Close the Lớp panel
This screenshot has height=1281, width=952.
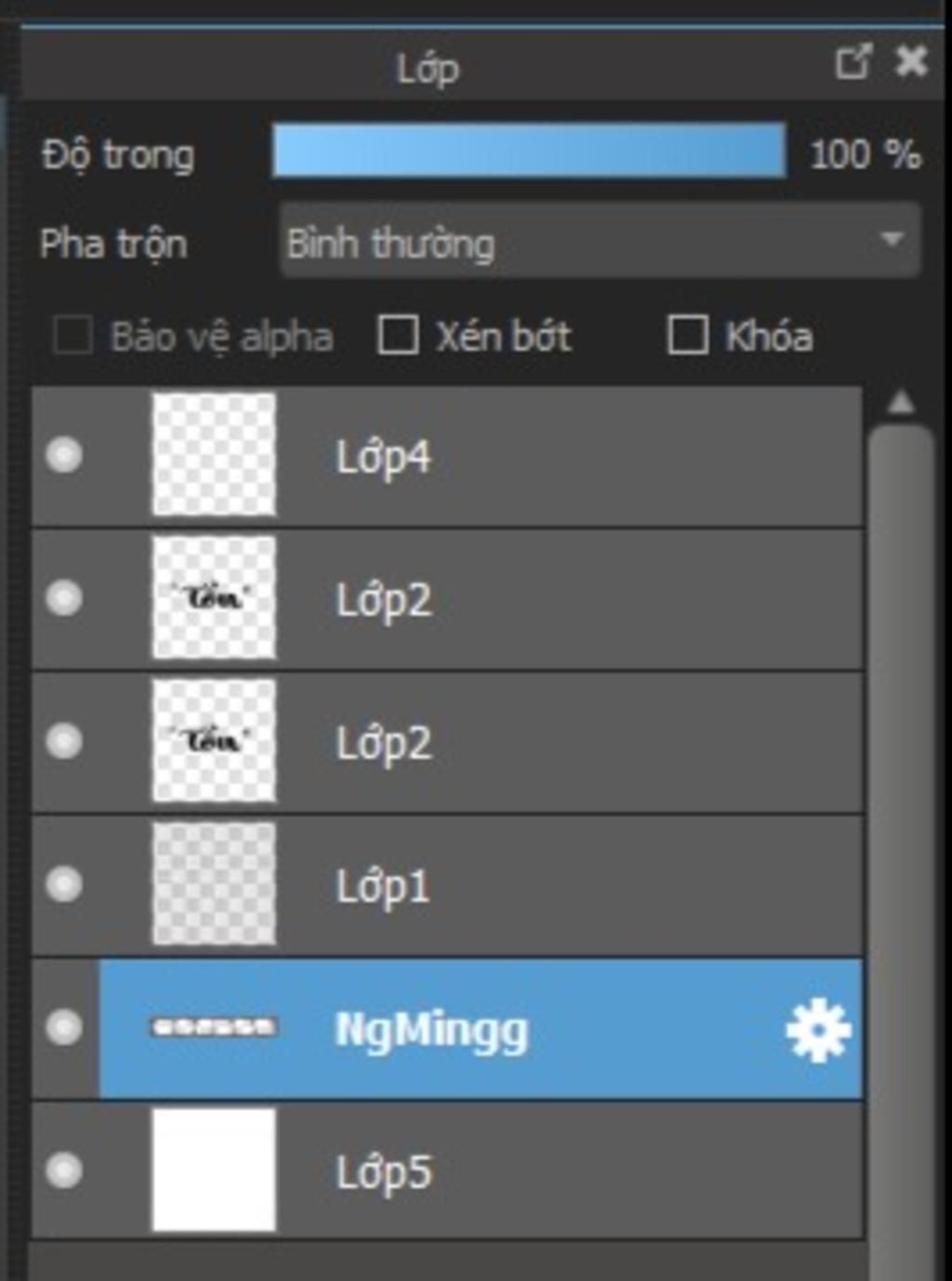coord(911,62)
